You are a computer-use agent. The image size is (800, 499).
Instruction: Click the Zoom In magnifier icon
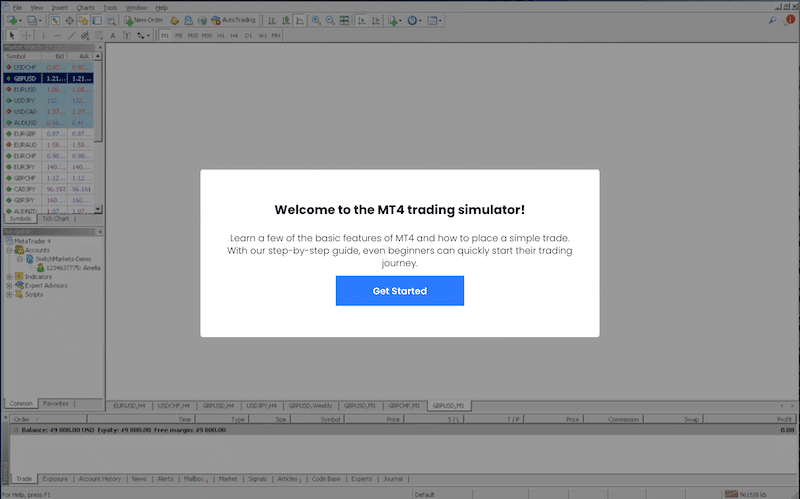pos(316,20)
